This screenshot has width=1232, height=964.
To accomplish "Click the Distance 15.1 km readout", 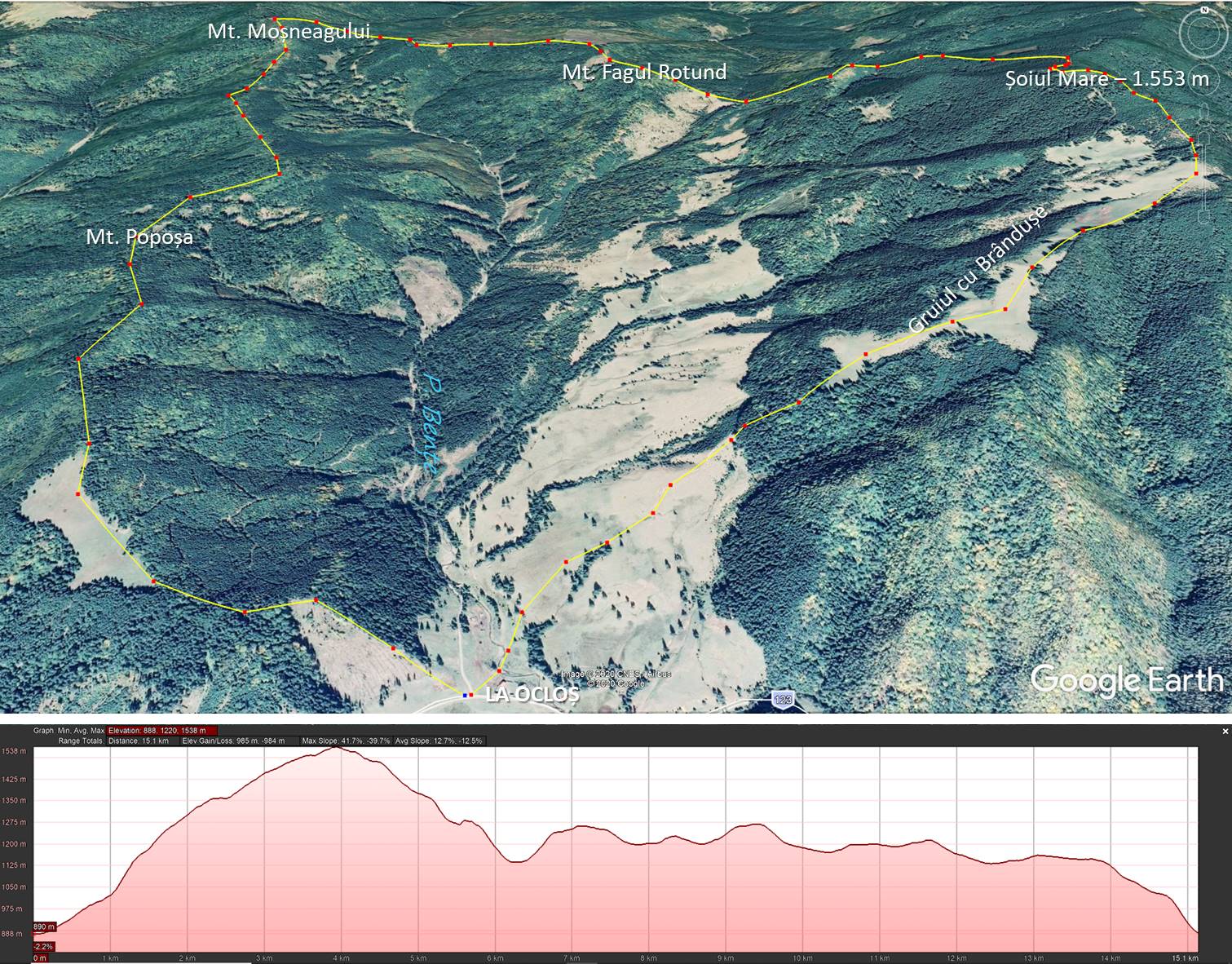I will [139, 741].
